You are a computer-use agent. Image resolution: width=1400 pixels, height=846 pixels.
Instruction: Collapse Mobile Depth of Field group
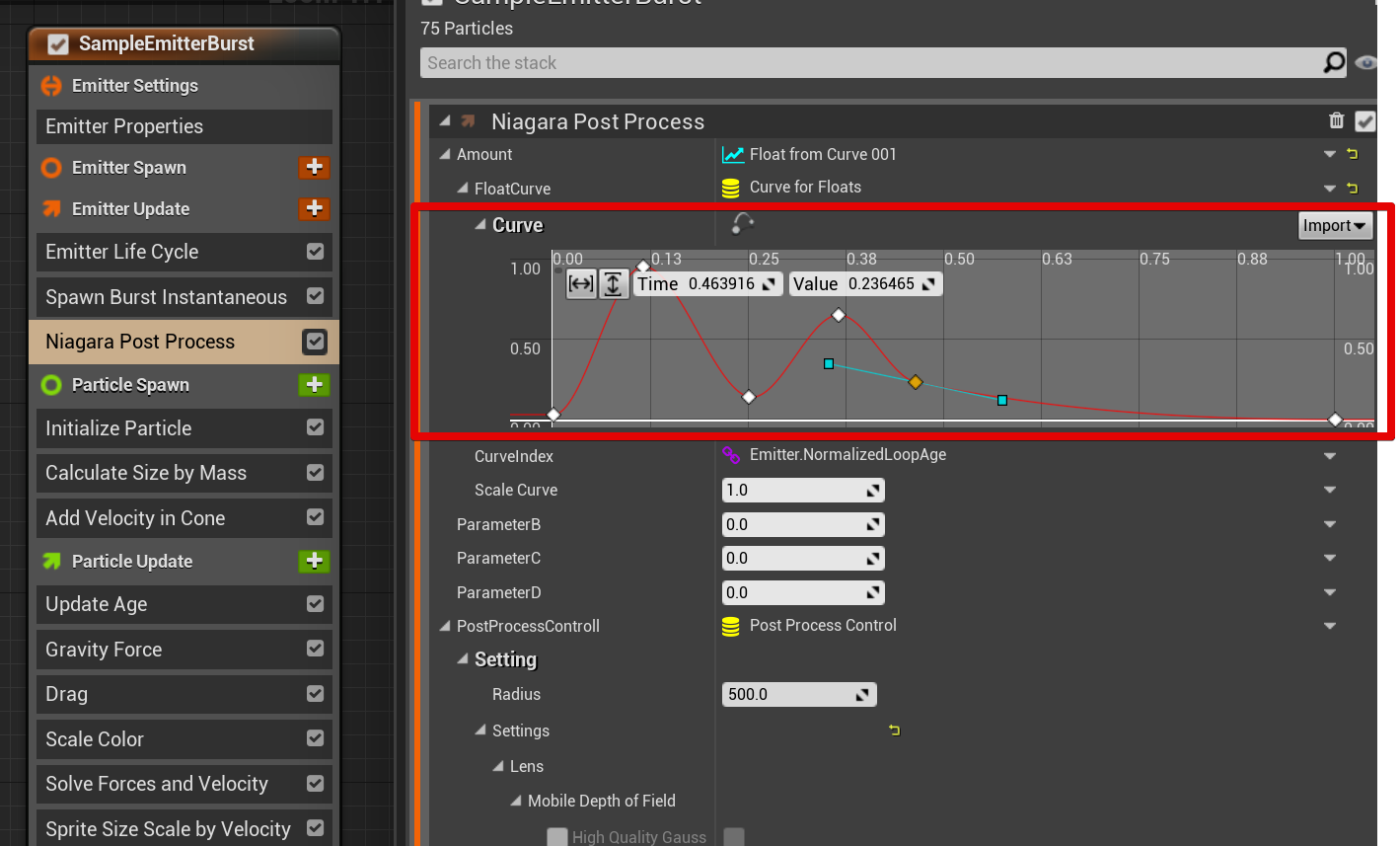pyautogui.click(x=516, y=801)
